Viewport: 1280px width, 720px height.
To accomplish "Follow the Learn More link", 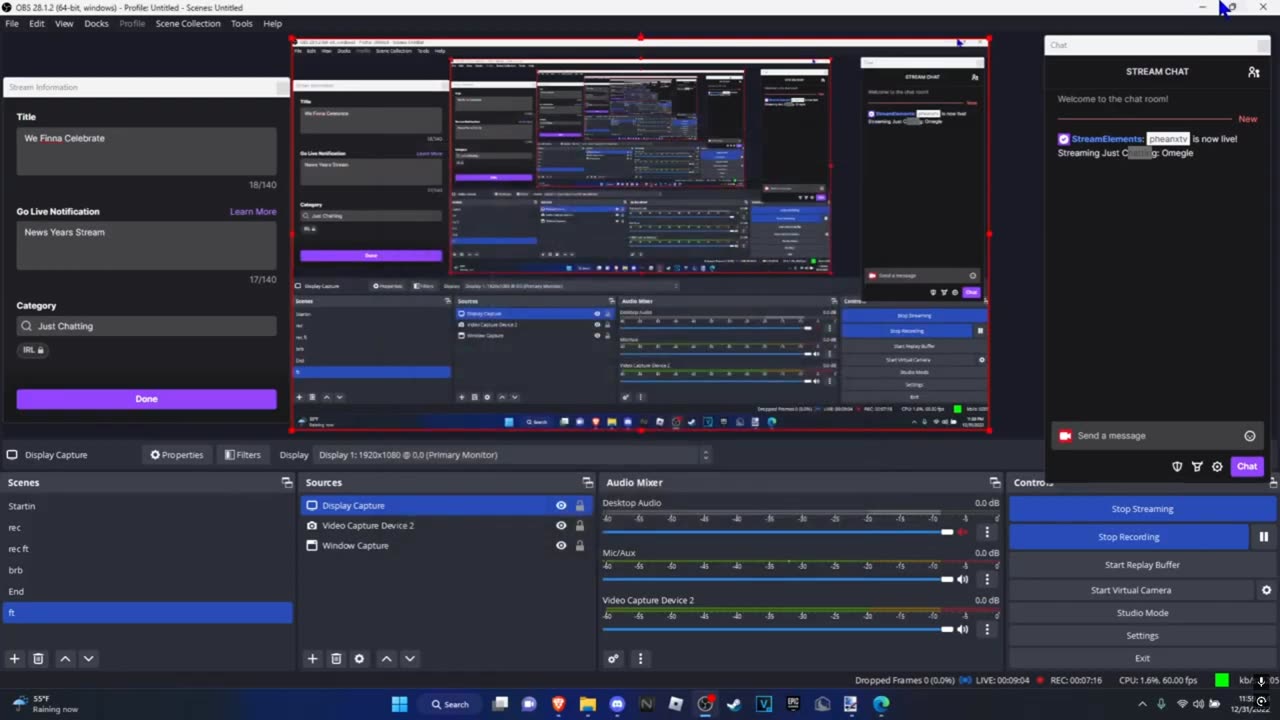I will [253, 212].
